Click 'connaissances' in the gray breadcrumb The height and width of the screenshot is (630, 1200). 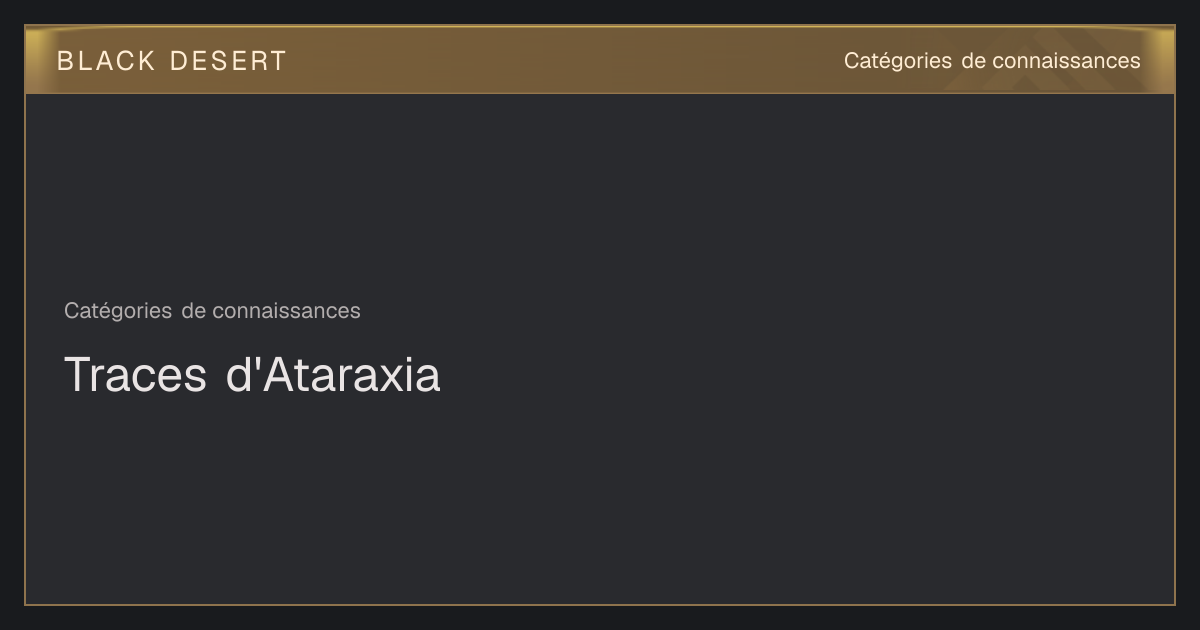[x=286, y=311]
